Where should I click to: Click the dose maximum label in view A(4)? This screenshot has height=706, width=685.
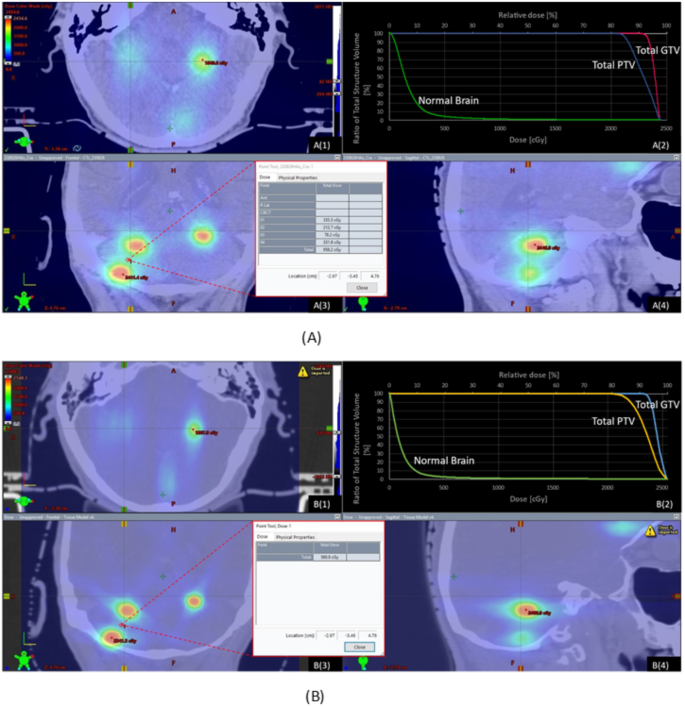click(x=548, y=248)
